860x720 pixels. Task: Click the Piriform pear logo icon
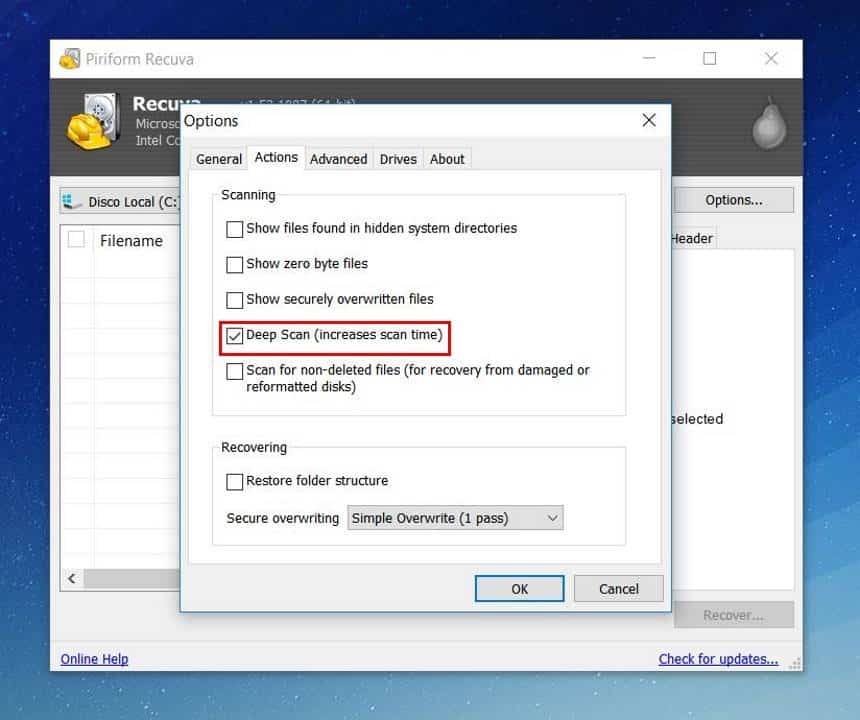(769, 124)
